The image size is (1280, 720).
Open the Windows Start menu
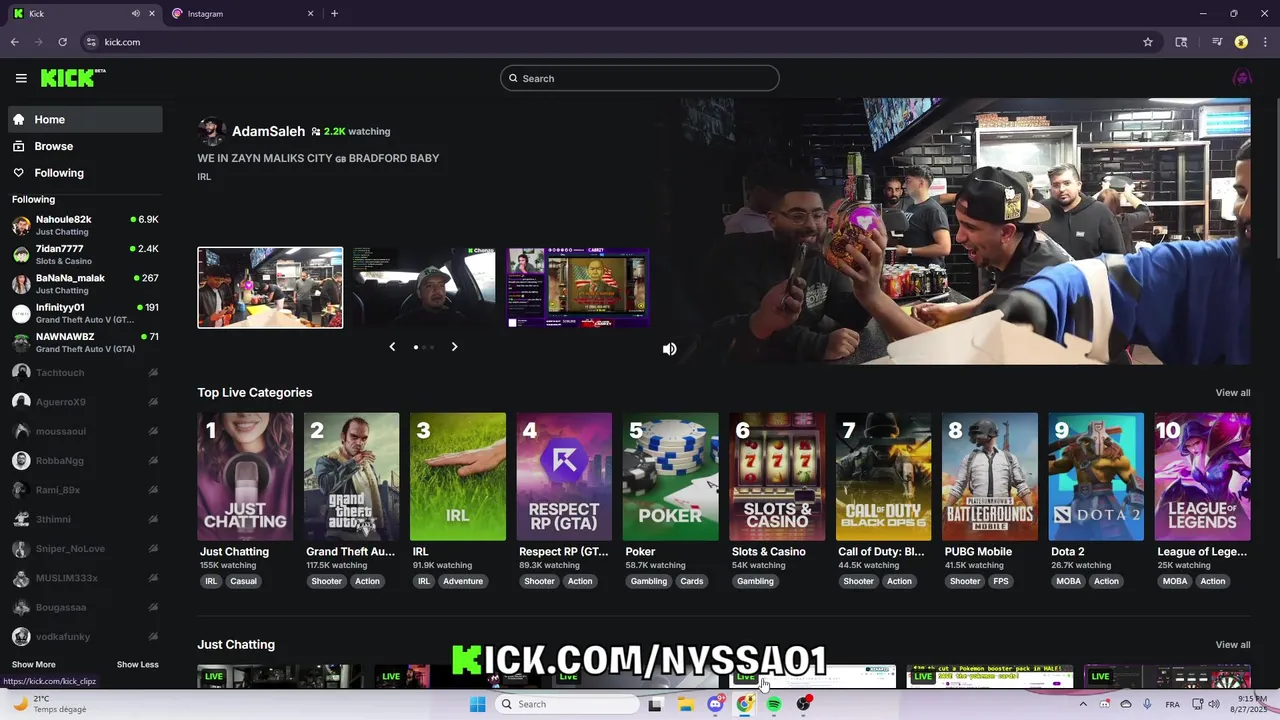click(478, 704)
